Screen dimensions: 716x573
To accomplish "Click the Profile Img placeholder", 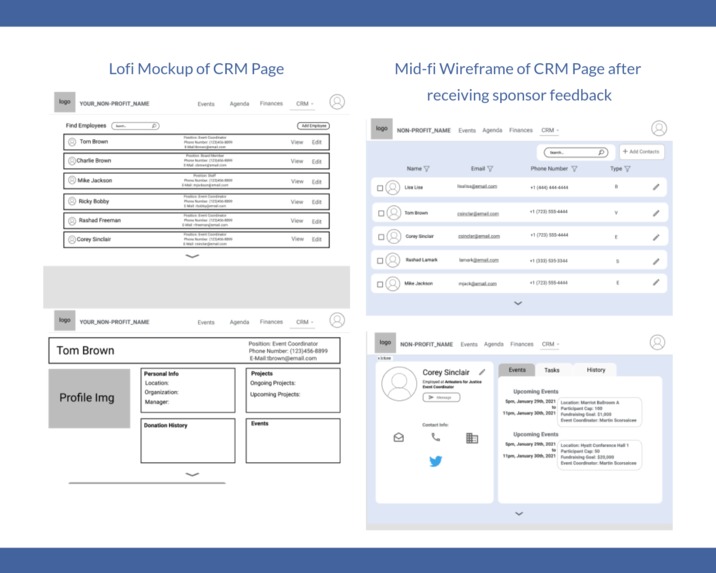I will point(89,398).
